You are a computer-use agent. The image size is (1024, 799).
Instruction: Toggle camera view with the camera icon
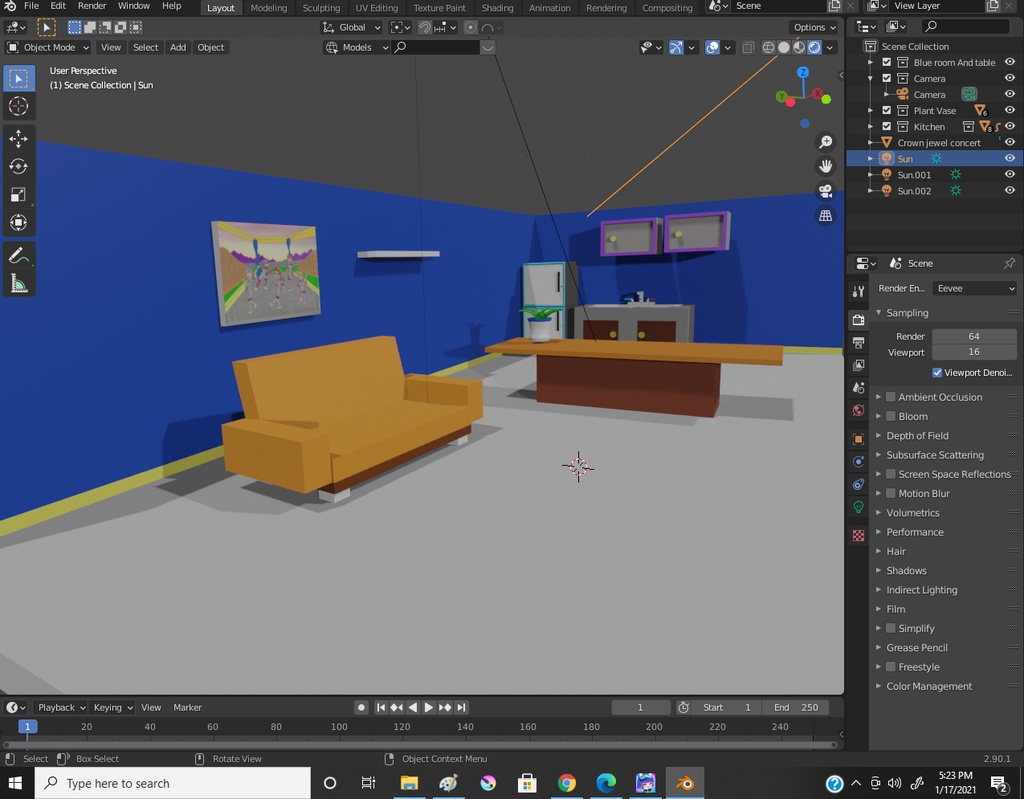pos(825,191)
